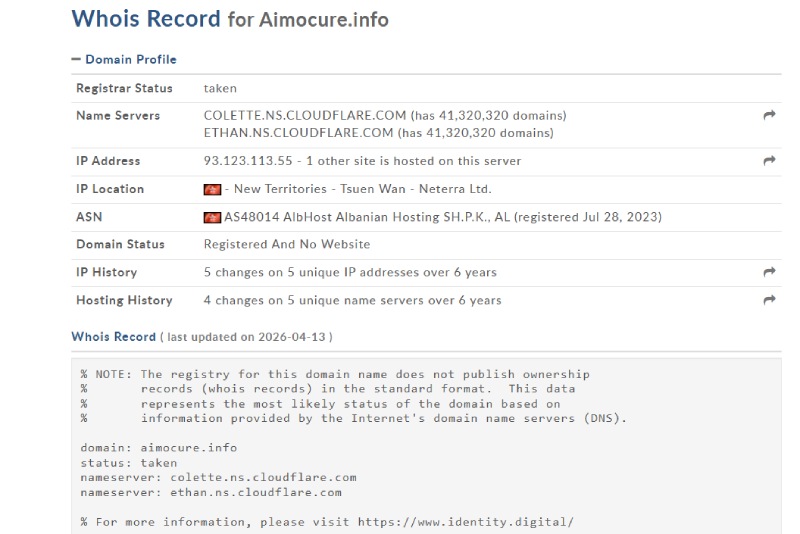Click the flag icon in IP Location row

point(212,189)
